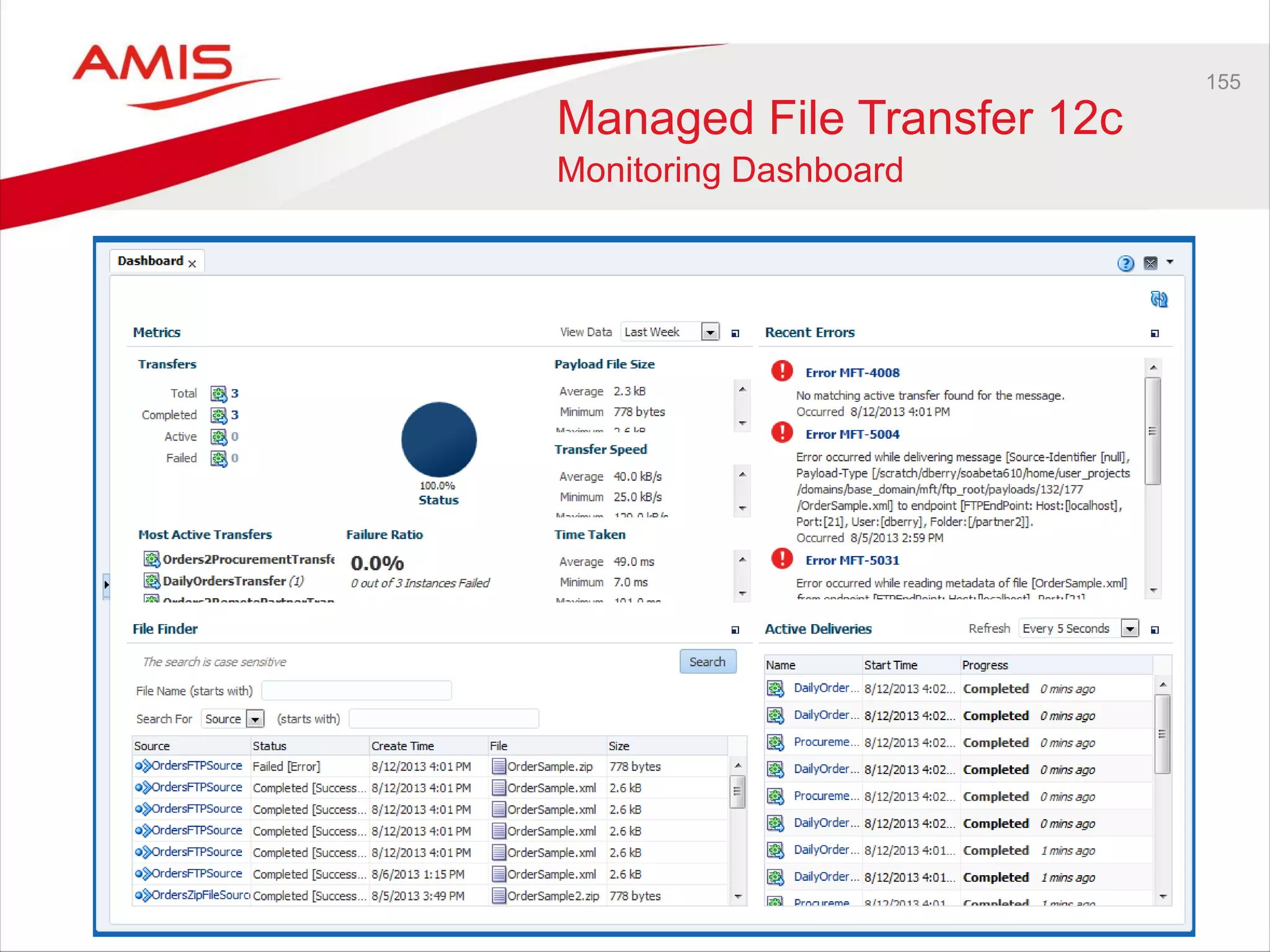Screen dimensions: 1270x952
Task: Expand the left side panel arrow
Action: (107, 584)
